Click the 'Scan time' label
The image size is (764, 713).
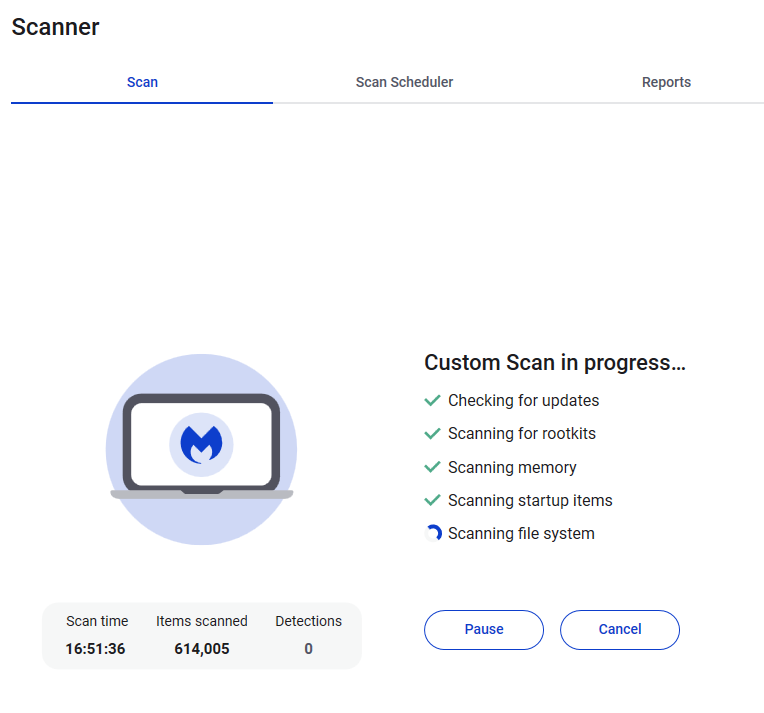(97, 621)
